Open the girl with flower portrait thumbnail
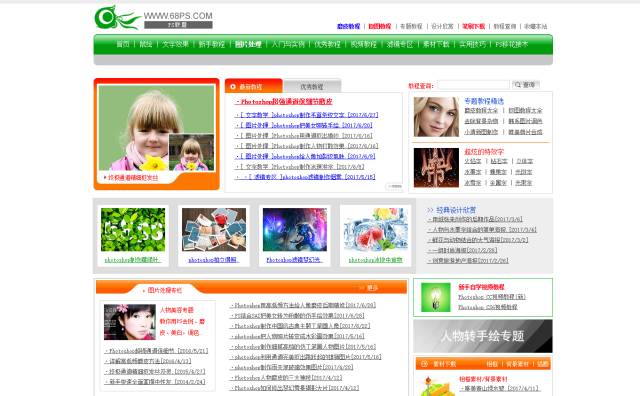The image size is (640, 396). tap(130, 322)
